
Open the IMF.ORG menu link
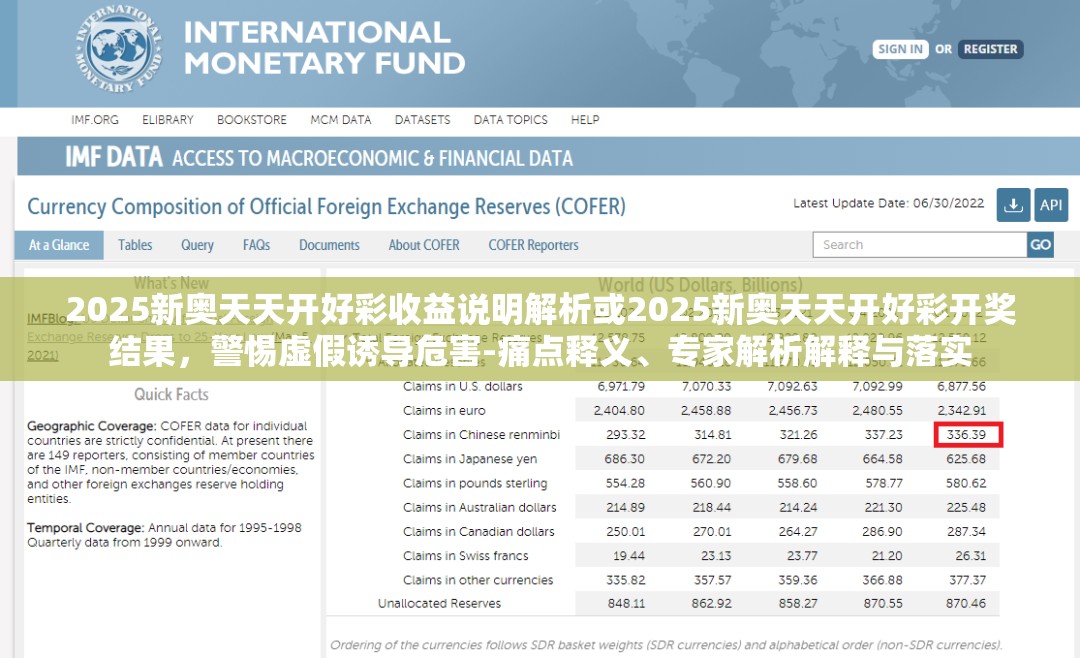94,120
